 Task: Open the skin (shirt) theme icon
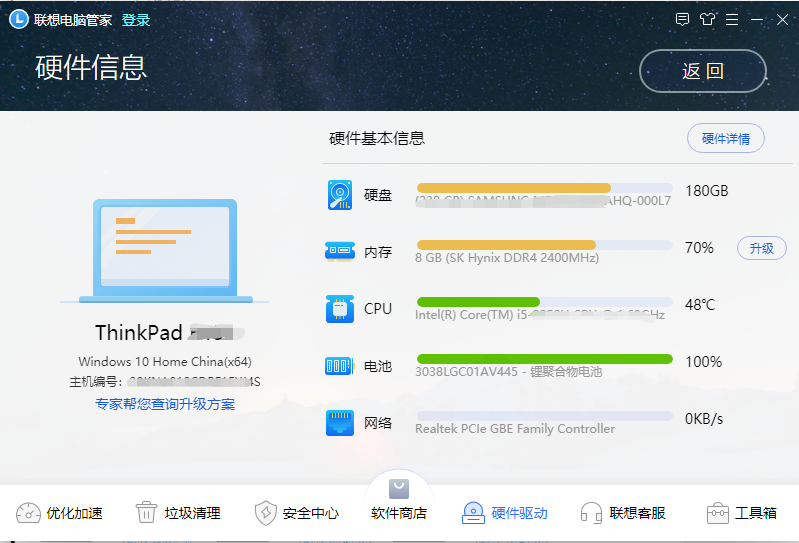pos(708,19)
